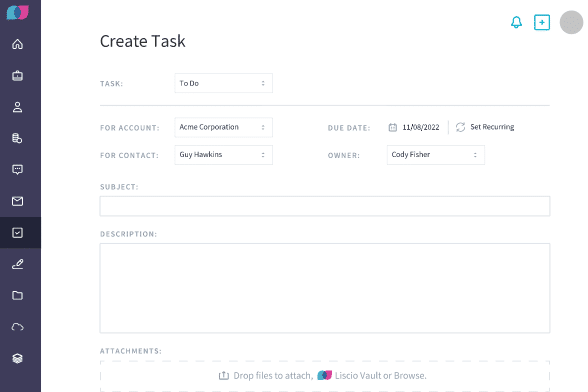
Task: Click the Liscio logo in sidebar
Action: click(18, 12)
